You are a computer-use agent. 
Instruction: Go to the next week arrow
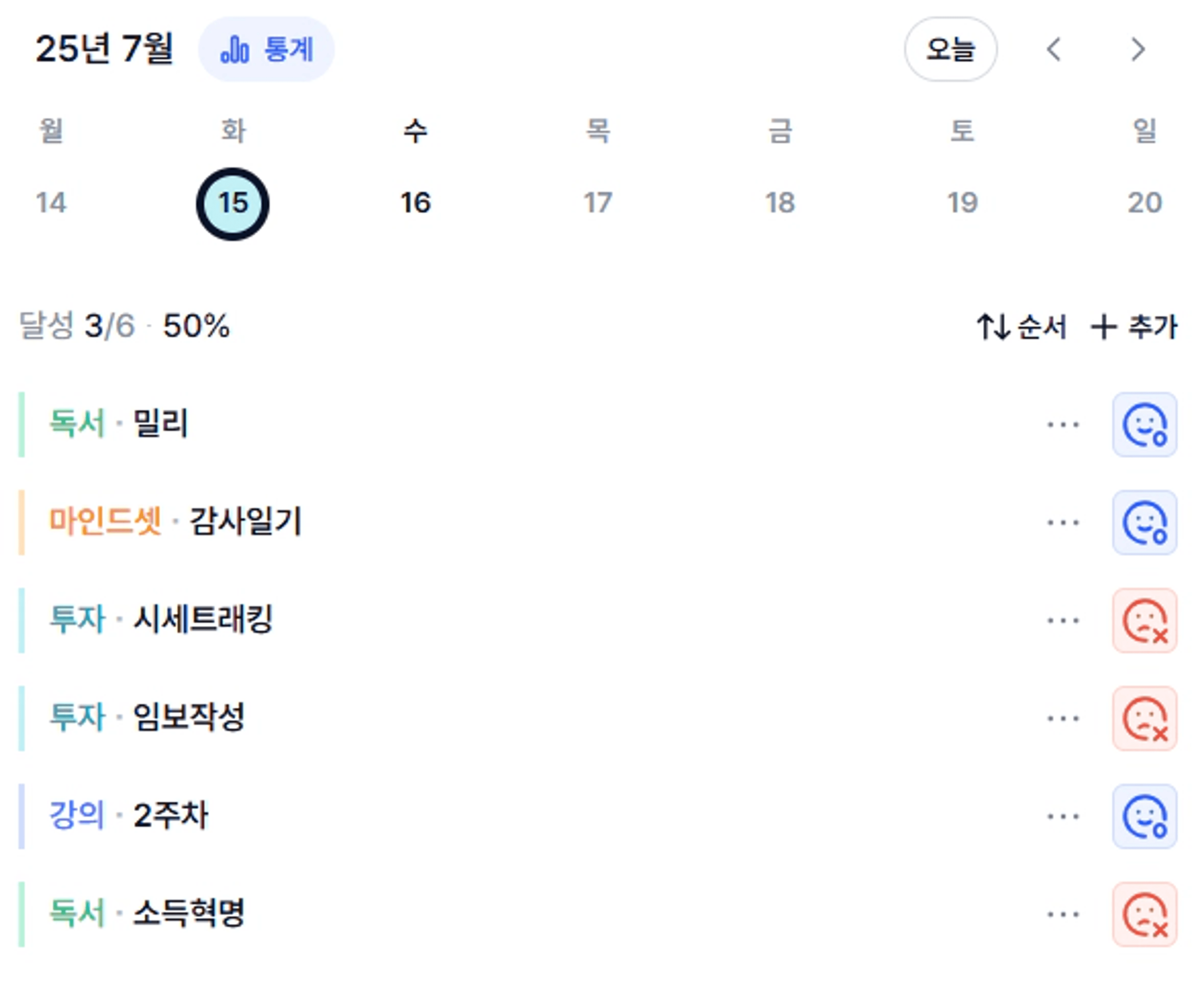point(1138,49)
